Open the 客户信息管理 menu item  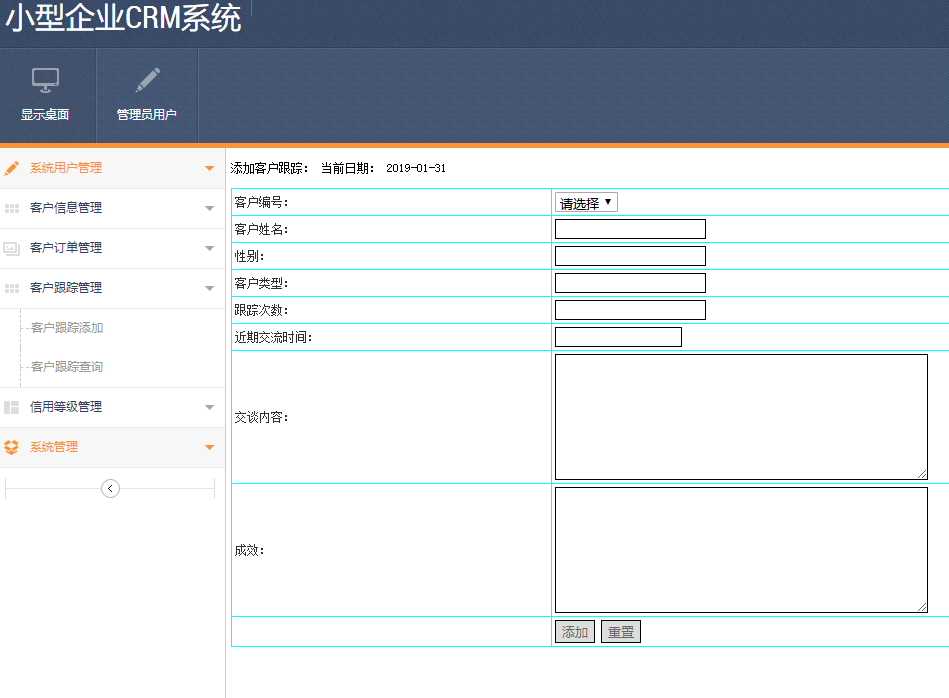tap(113, 208)
